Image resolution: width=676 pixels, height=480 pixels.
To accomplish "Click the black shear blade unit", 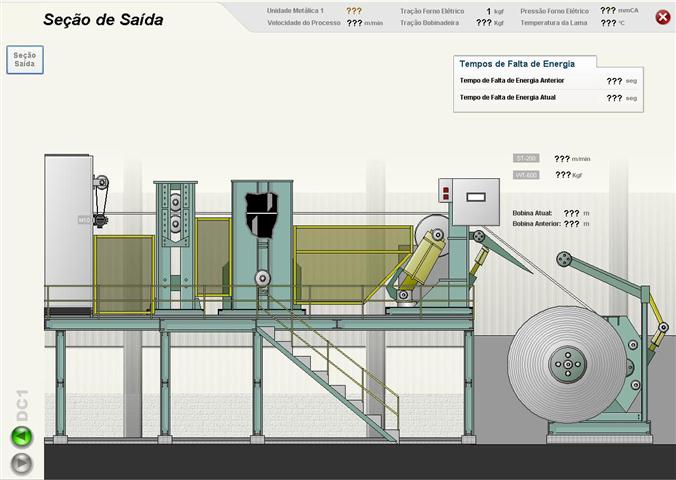I will click(262, 214).
